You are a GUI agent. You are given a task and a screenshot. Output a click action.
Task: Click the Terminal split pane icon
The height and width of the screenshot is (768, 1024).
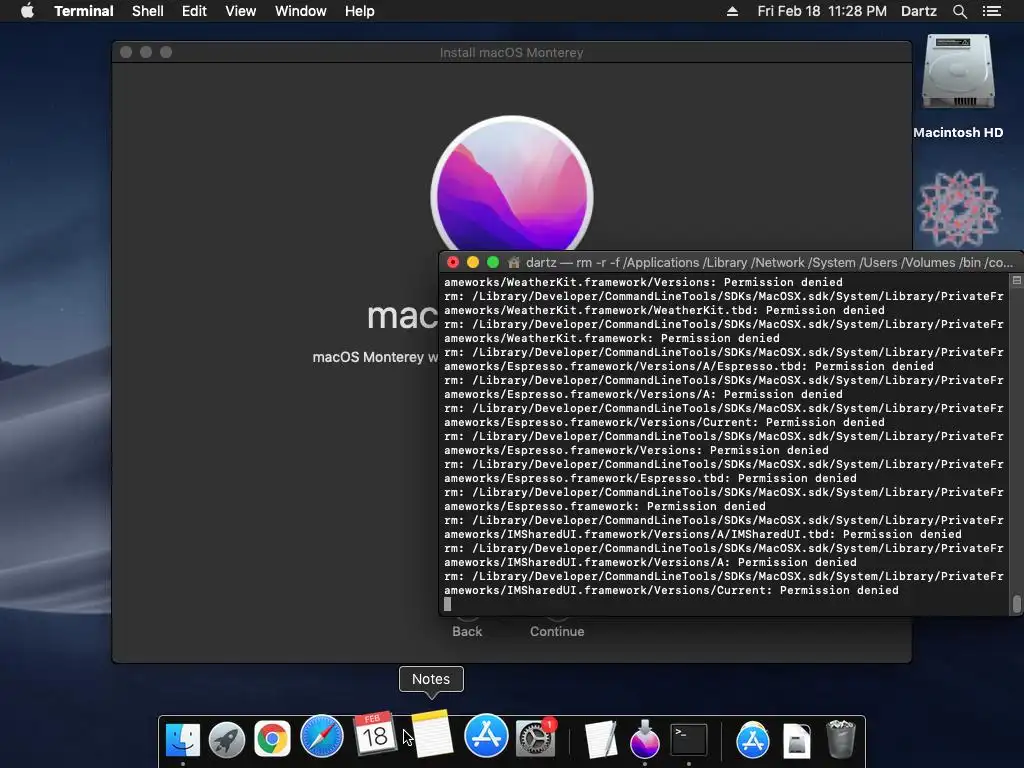[1016, 280]
